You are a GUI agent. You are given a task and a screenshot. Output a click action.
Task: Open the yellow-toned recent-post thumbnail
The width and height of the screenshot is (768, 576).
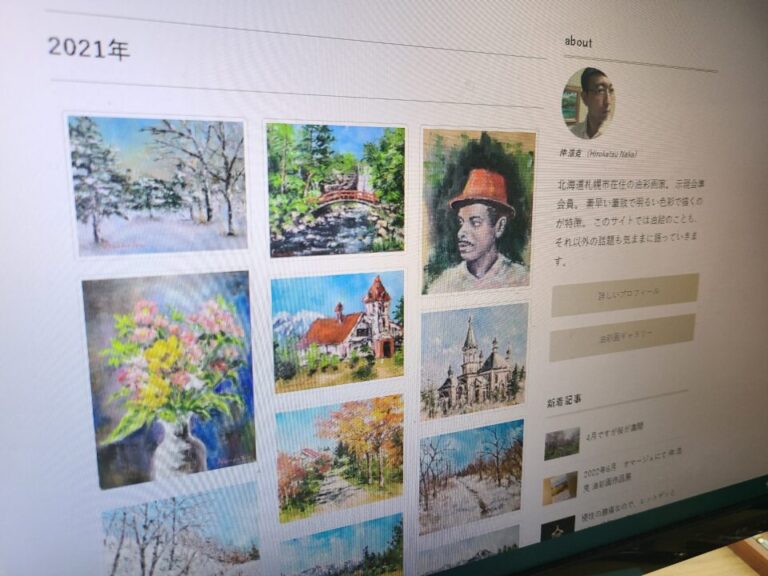559,488
